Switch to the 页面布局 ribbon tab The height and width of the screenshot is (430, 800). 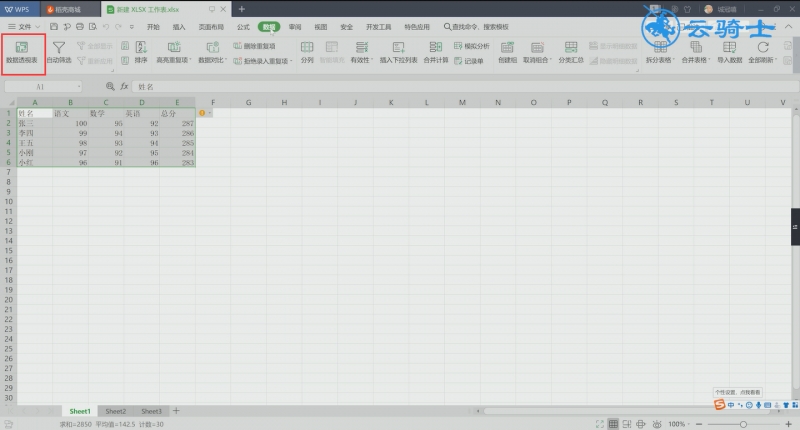211,27
